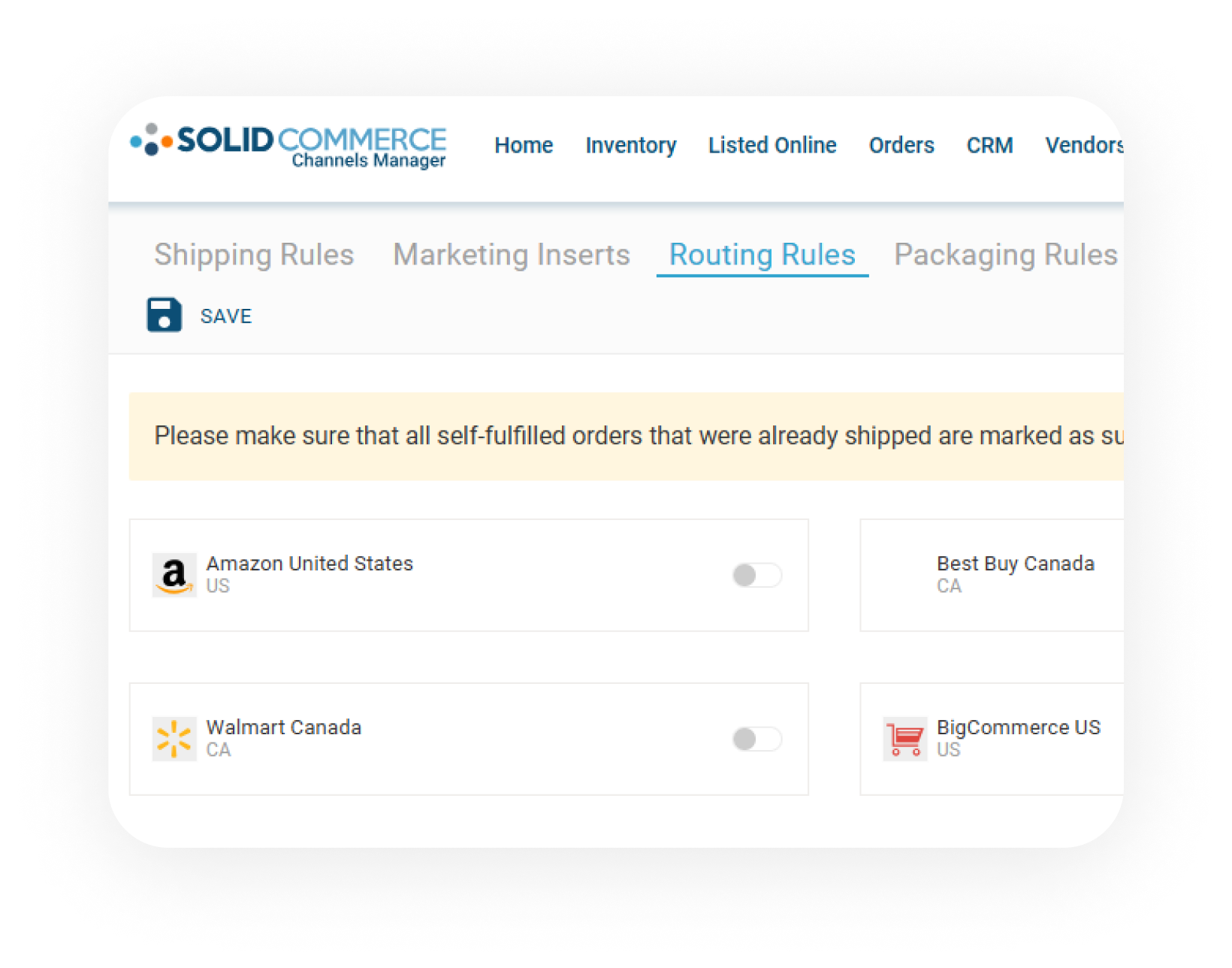Screen dimensions: 1232x968
Task: Click the US code under BigCommerce US
Action: tap(948, 750)
